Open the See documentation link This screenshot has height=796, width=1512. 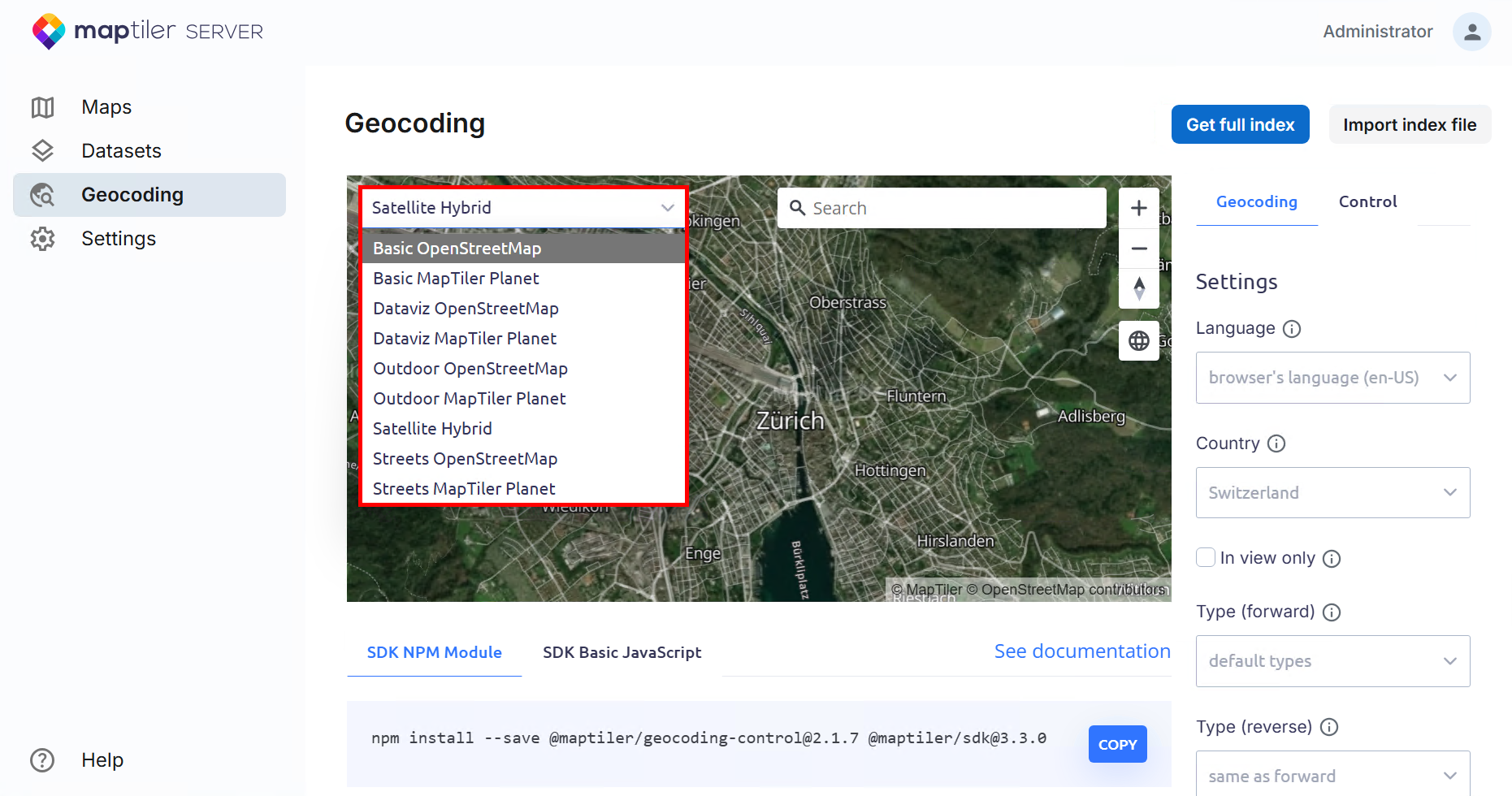1081,651
